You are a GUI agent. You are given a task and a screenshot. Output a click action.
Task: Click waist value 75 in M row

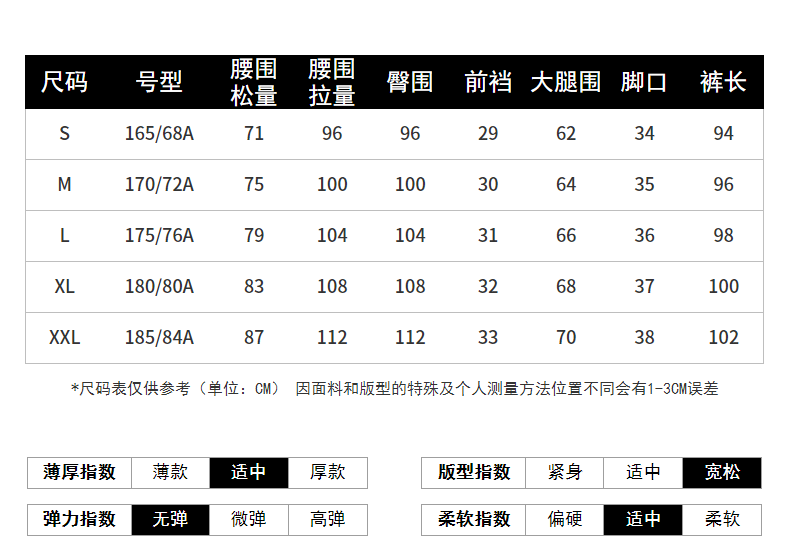coord(254,184)
